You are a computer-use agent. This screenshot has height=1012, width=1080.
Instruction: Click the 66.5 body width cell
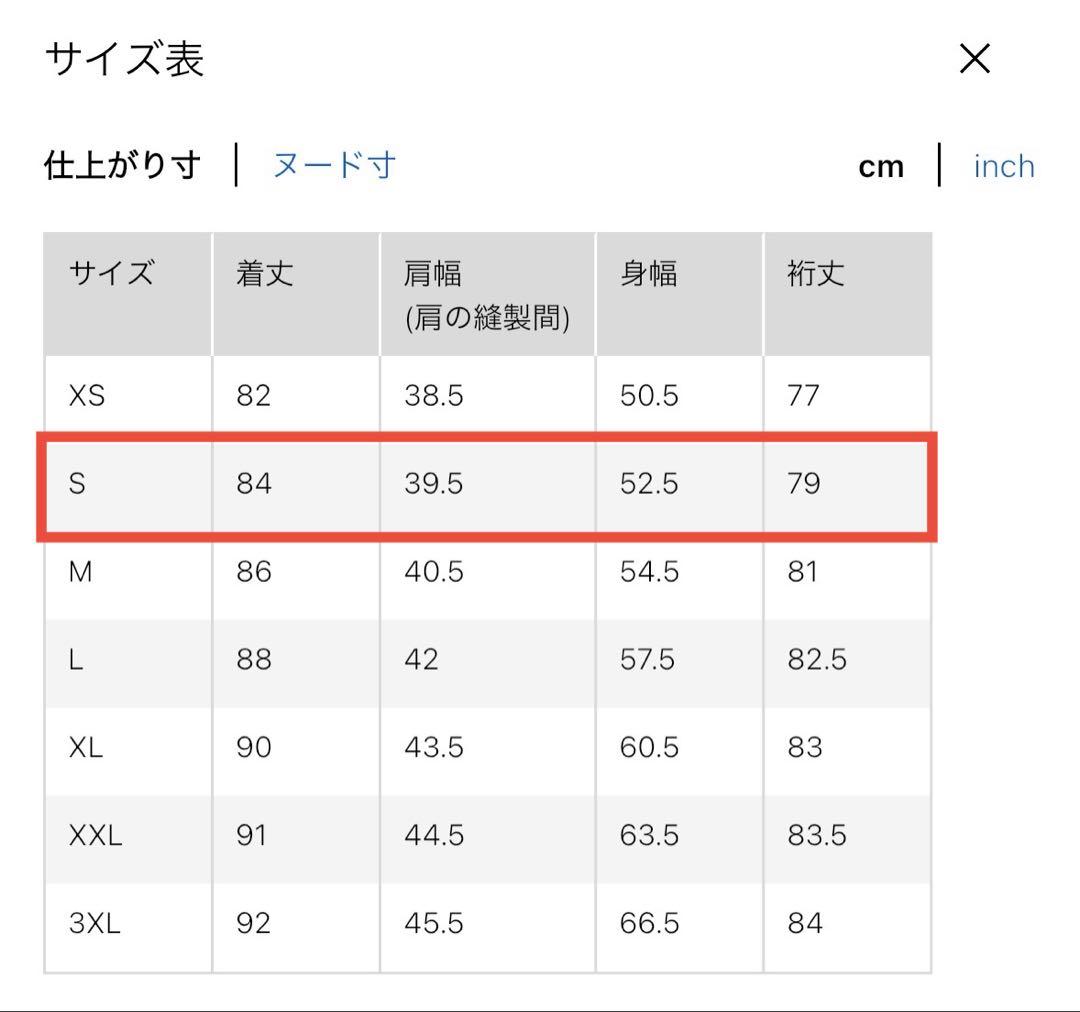click(x=649, y=923)
